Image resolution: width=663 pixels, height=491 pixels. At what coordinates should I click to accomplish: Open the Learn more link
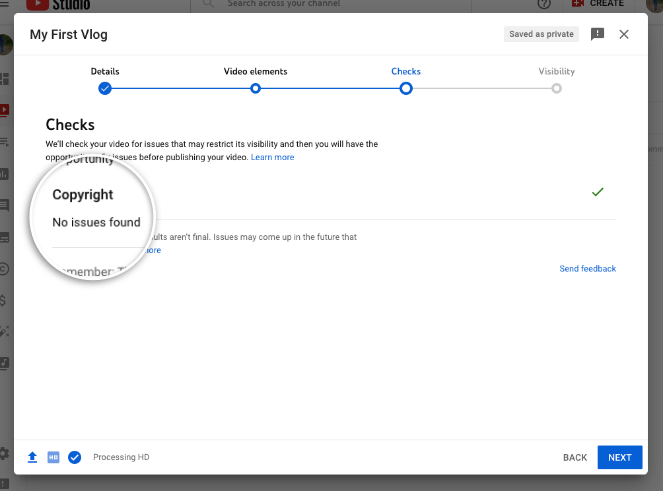[272, 157]
